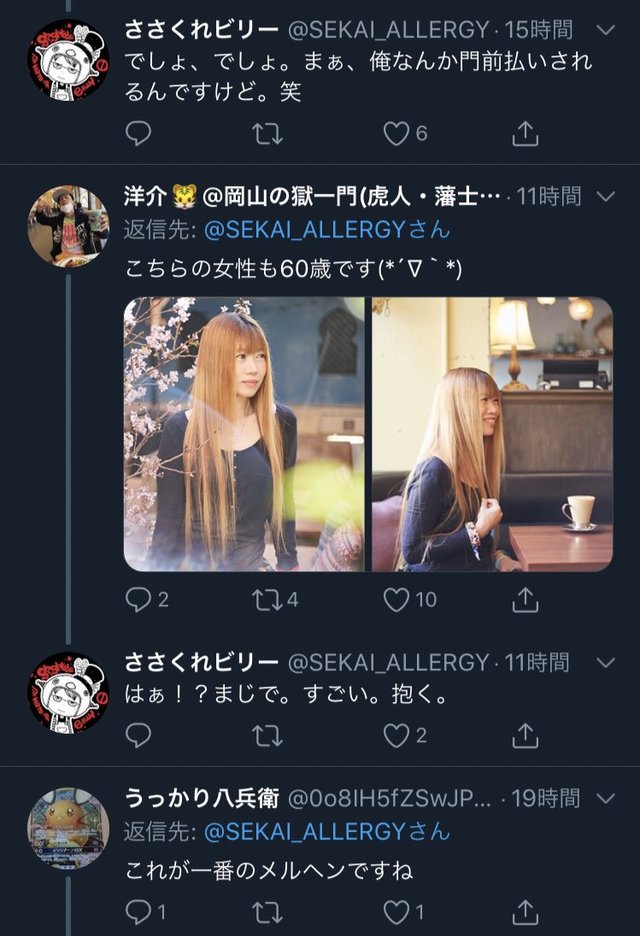Open 洋介's profile avatar

[68, 225]
